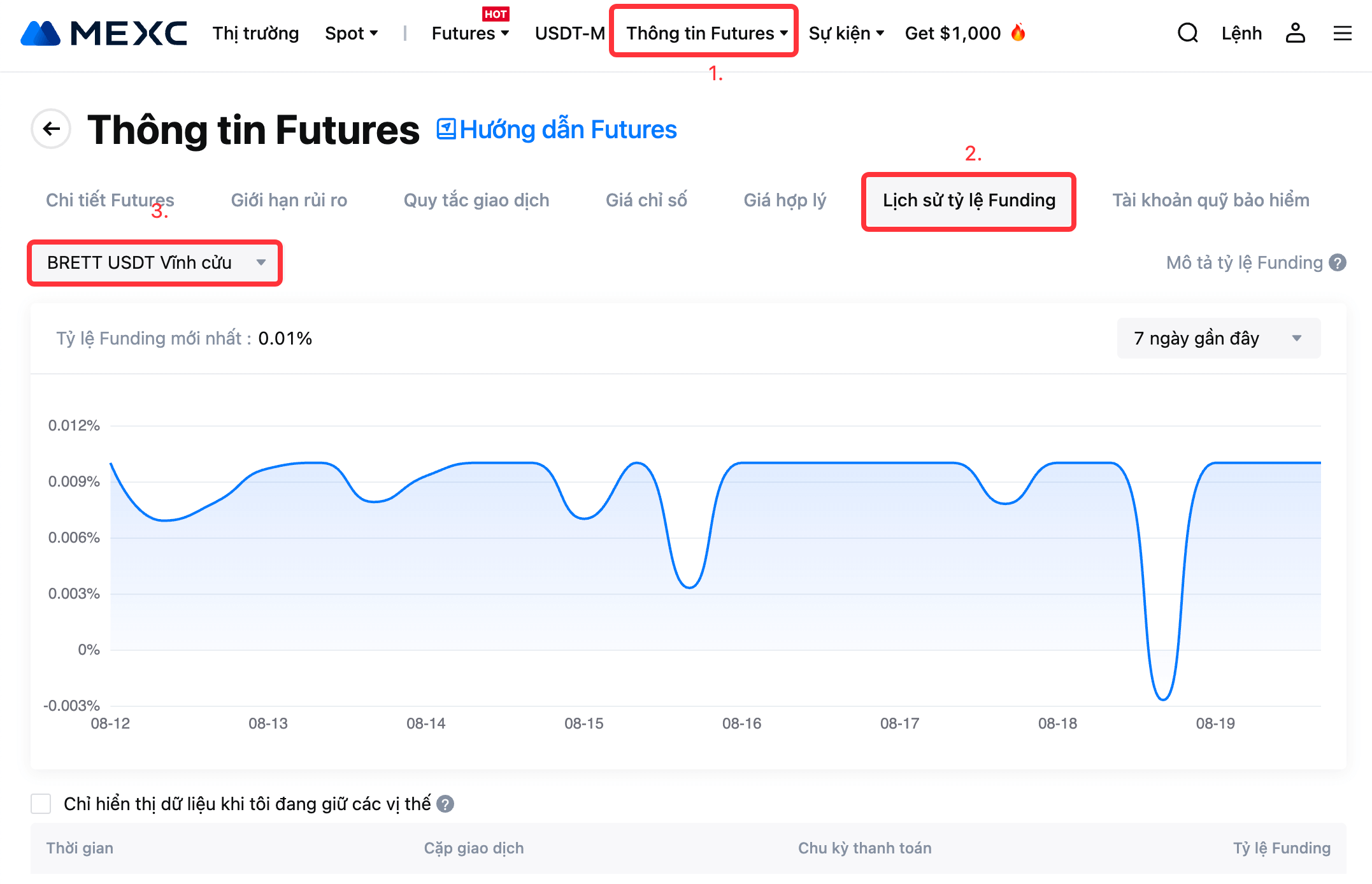This screenshot has height=884, width=1372.
Task: Click the Lệnh link
Action: tap(1241, 33)
